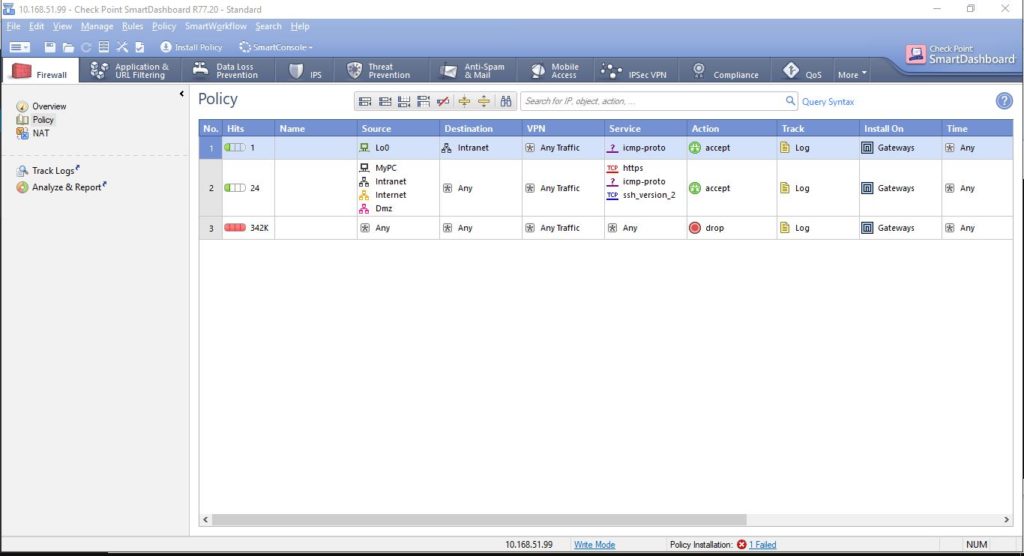Switch to Anti-Spam & Mail tab

point(473,71)
